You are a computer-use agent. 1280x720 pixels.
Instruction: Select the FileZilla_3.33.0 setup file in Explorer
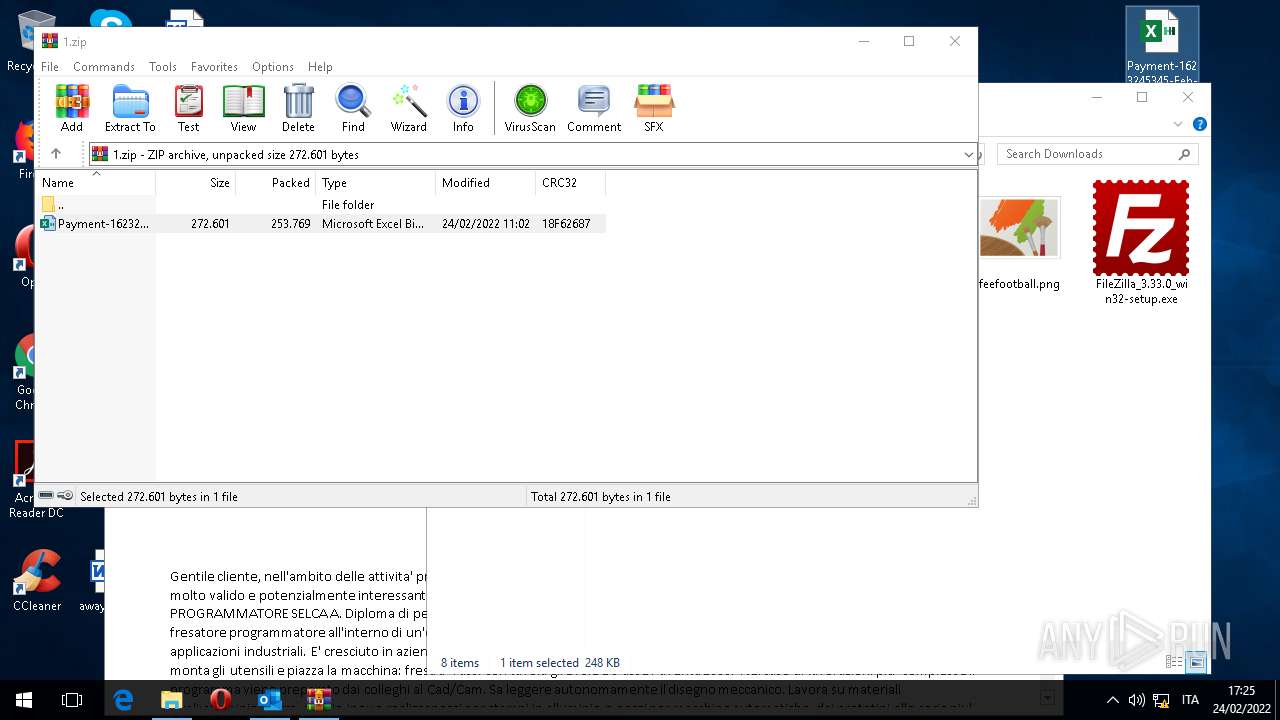coord(1141,243)
